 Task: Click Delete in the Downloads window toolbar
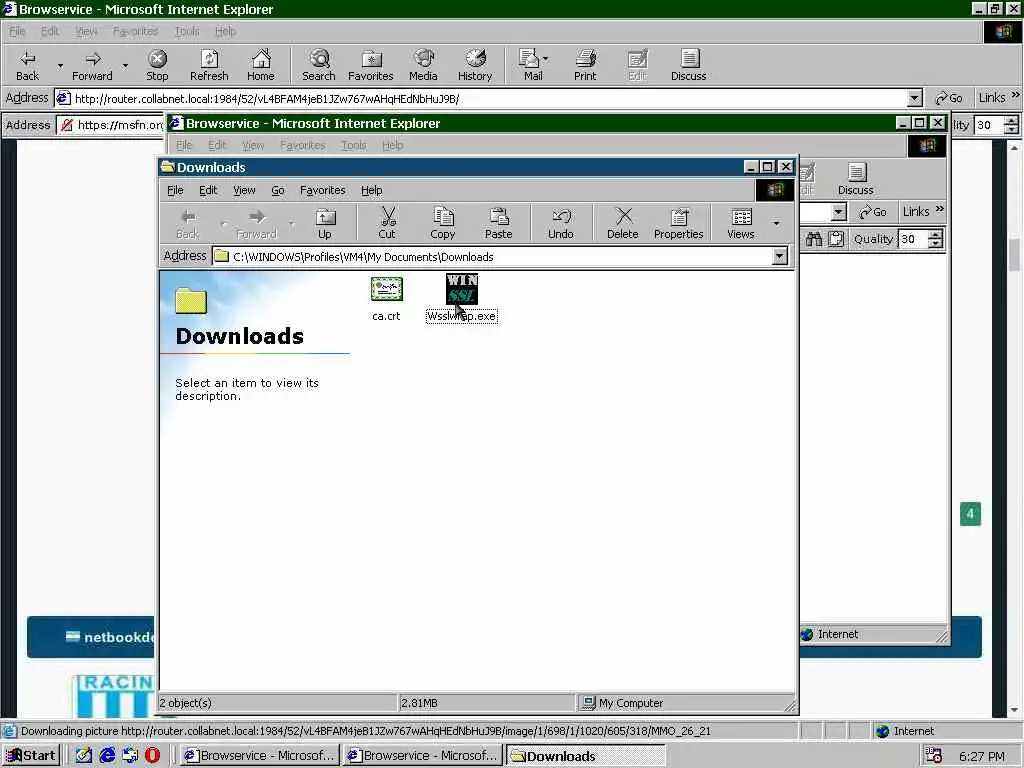point(622,223)
